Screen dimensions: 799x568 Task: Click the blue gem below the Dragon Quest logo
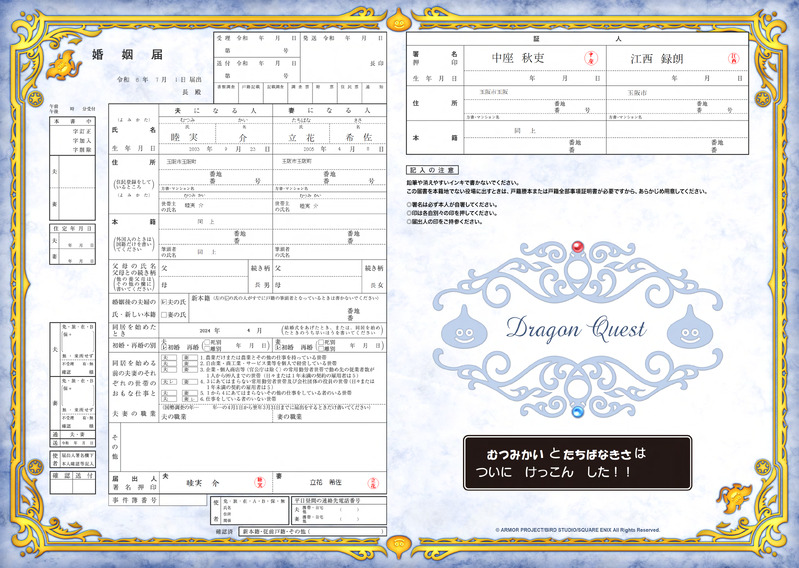(577, 412)
